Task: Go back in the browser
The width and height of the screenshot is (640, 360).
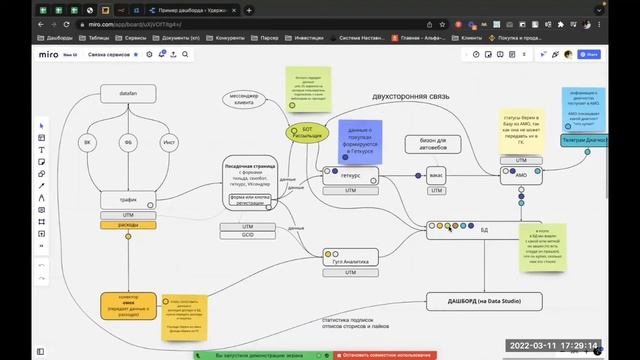Action: [x=41, y=24]
